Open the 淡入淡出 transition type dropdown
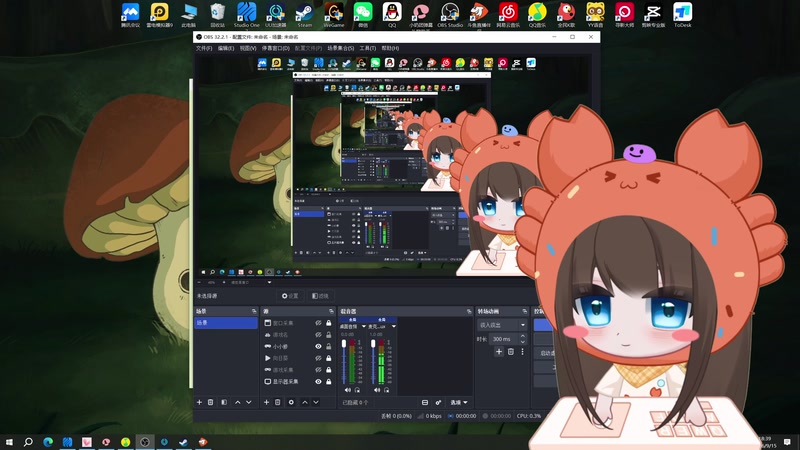 tap(502, 325)
